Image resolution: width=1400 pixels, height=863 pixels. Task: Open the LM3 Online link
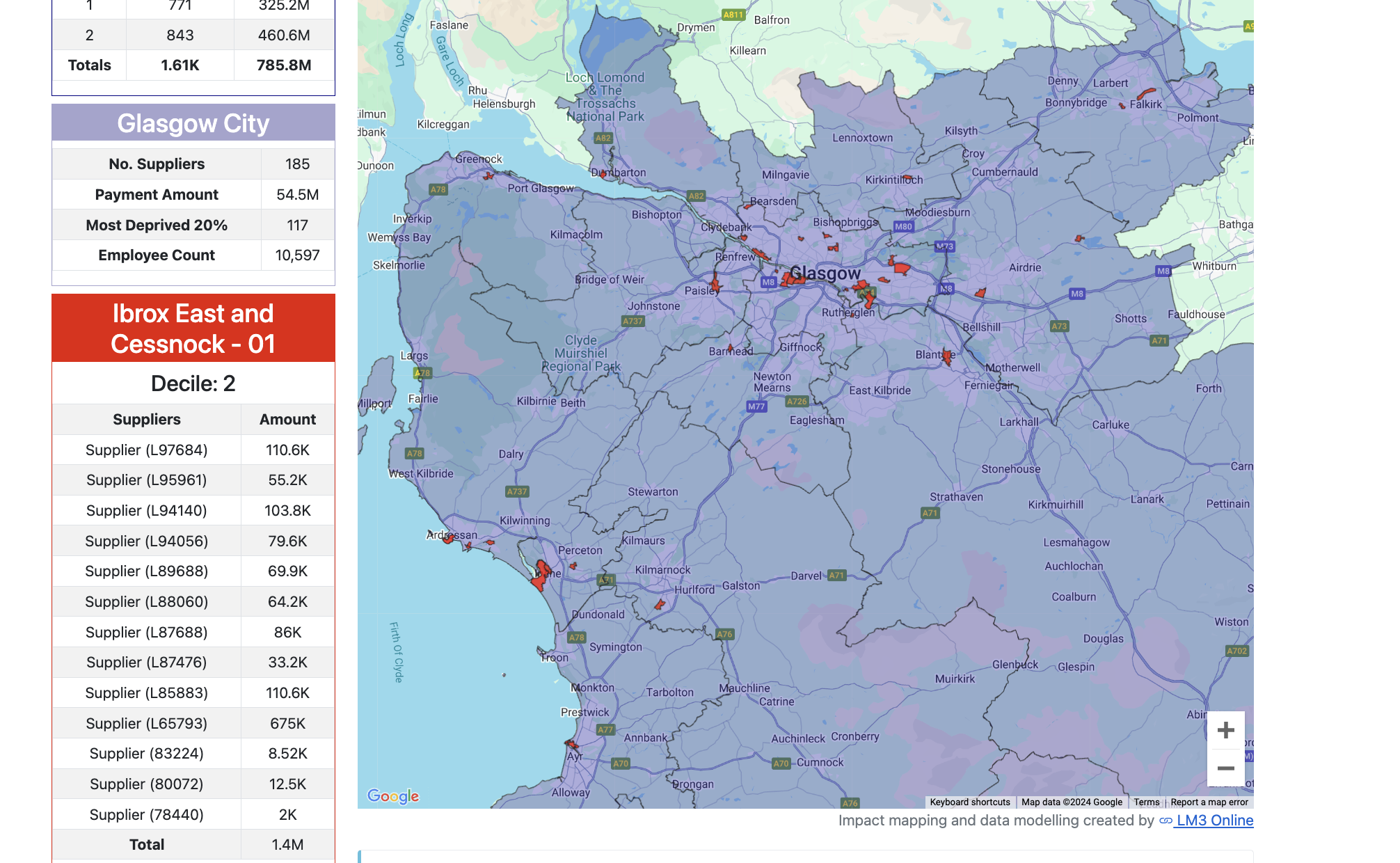tap(1214, 821)
